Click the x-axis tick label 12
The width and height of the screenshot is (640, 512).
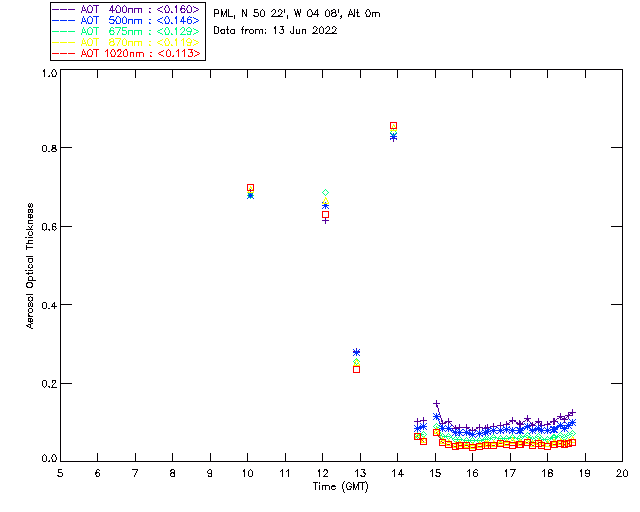coord(322,473)
